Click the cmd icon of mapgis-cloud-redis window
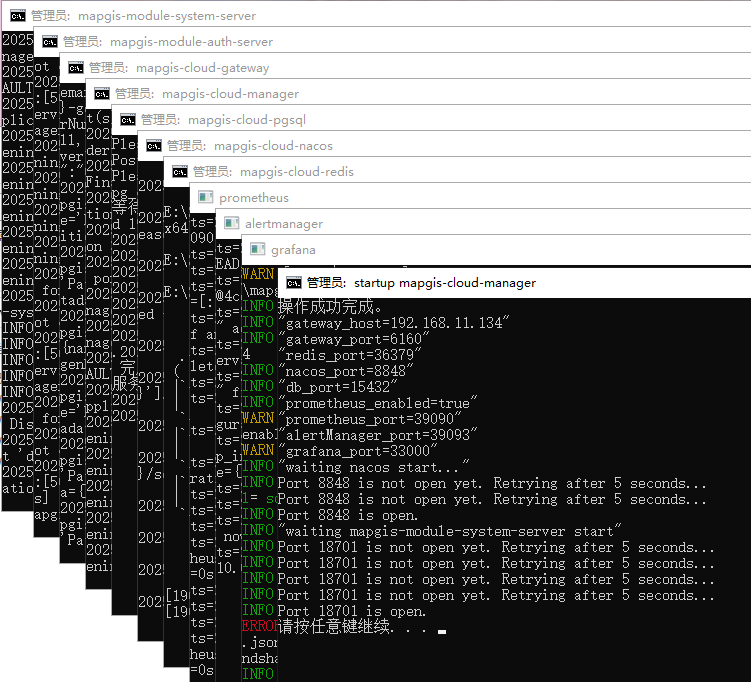This screenshot has height=682, width=751. tap(180, 172)
